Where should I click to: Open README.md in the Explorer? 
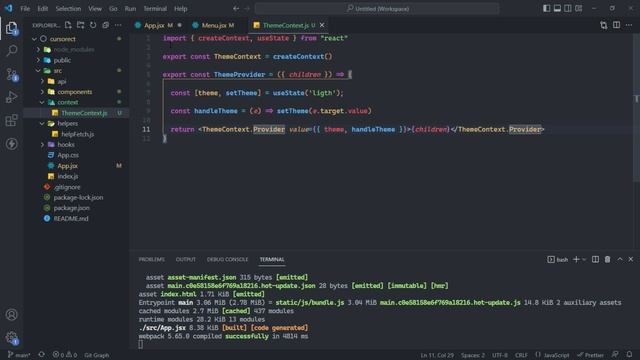tap(71, 218)
